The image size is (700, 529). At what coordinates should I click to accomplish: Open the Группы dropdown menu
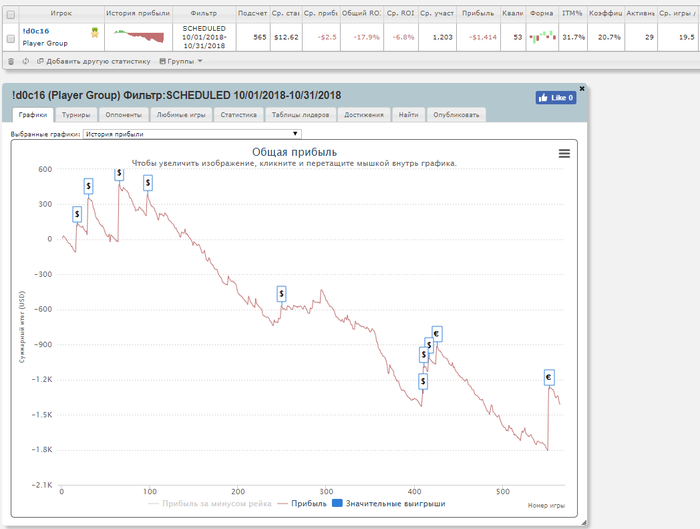(x=181, y=61)
